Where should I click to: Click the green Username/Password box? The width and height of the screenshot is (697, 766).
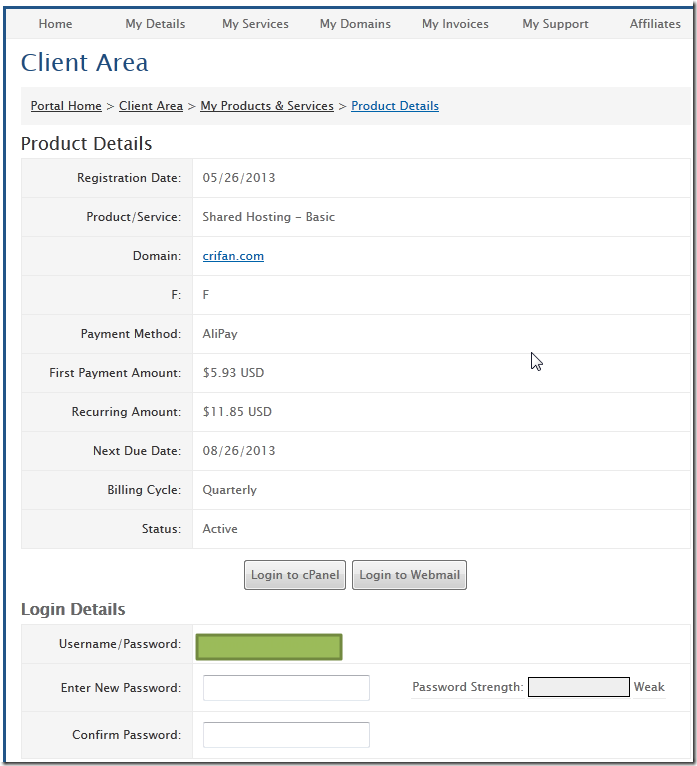click(x=269, y=647)
